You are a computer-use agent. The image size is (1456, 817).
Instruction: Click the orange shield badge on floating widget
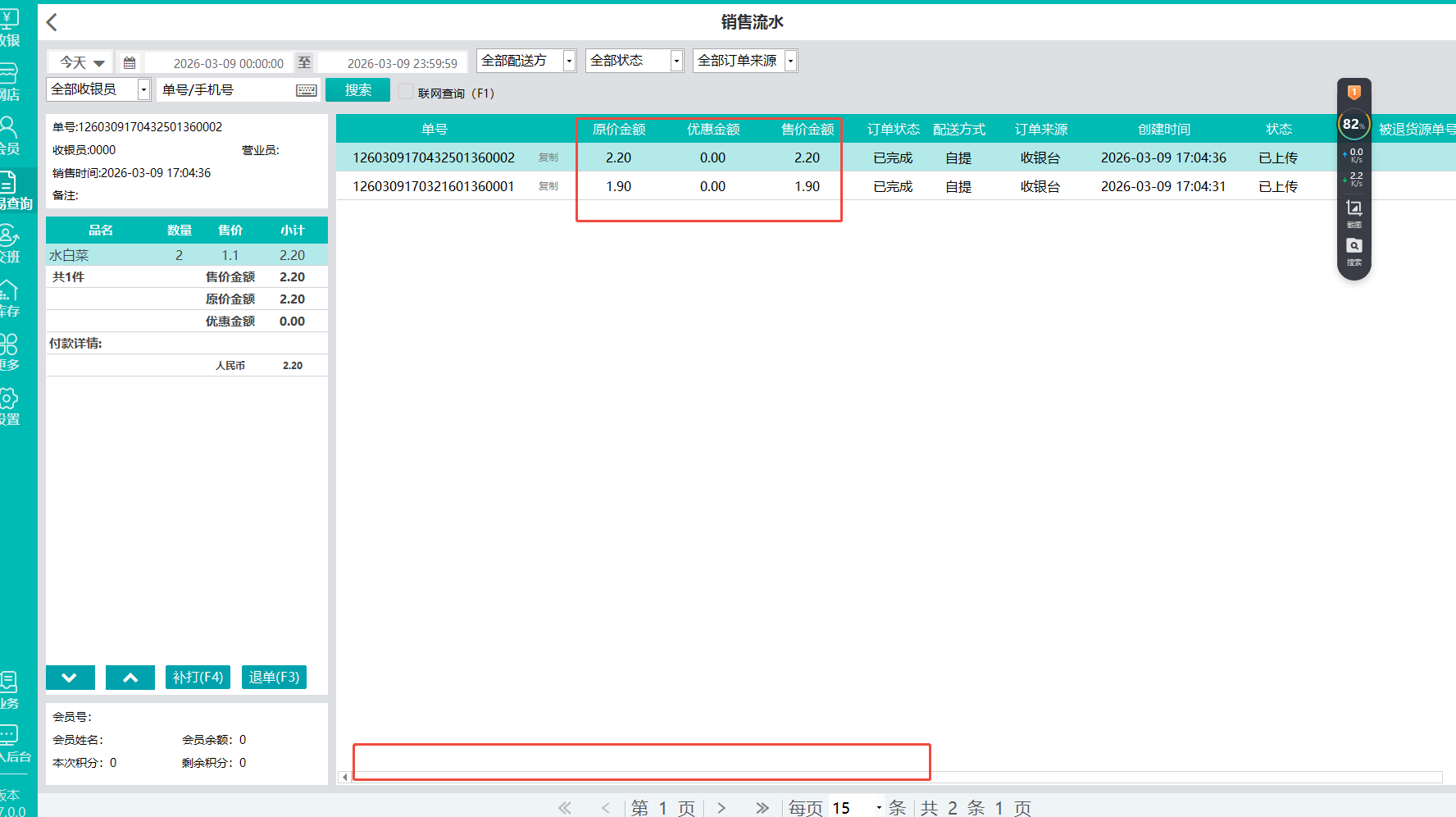(x=1354, y=93)
